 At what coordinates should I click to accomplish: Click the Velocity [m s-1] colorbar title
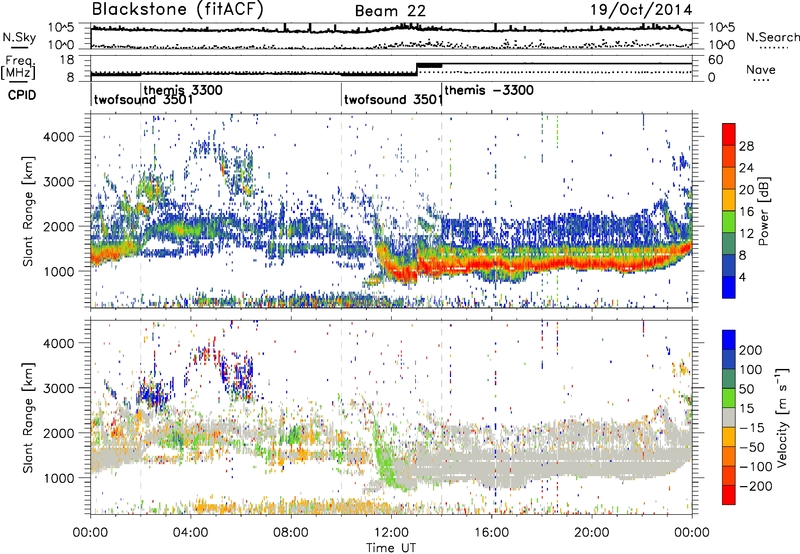pyautogui.click(x=783, y=417)
